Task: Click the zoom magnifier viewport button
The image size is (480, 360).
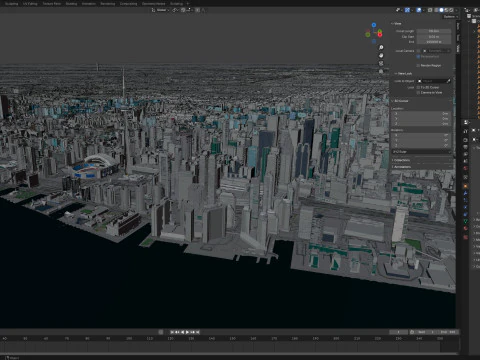Action: pos(381,48)
